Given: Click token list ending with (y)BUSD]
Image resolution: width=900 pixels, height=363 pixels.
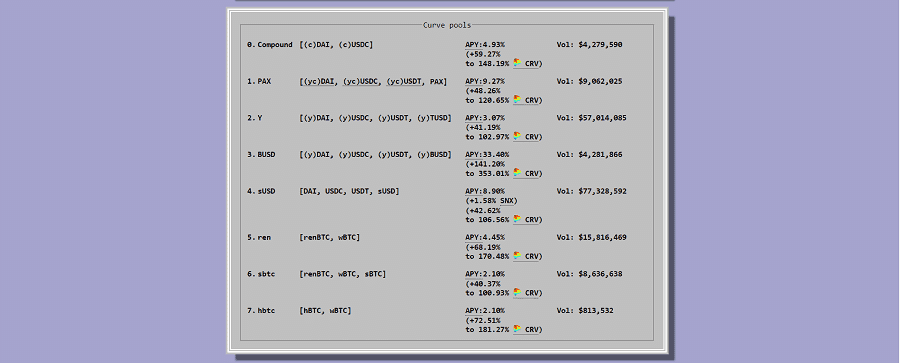Looking at the screenshot, I should (x=375, y=155).
